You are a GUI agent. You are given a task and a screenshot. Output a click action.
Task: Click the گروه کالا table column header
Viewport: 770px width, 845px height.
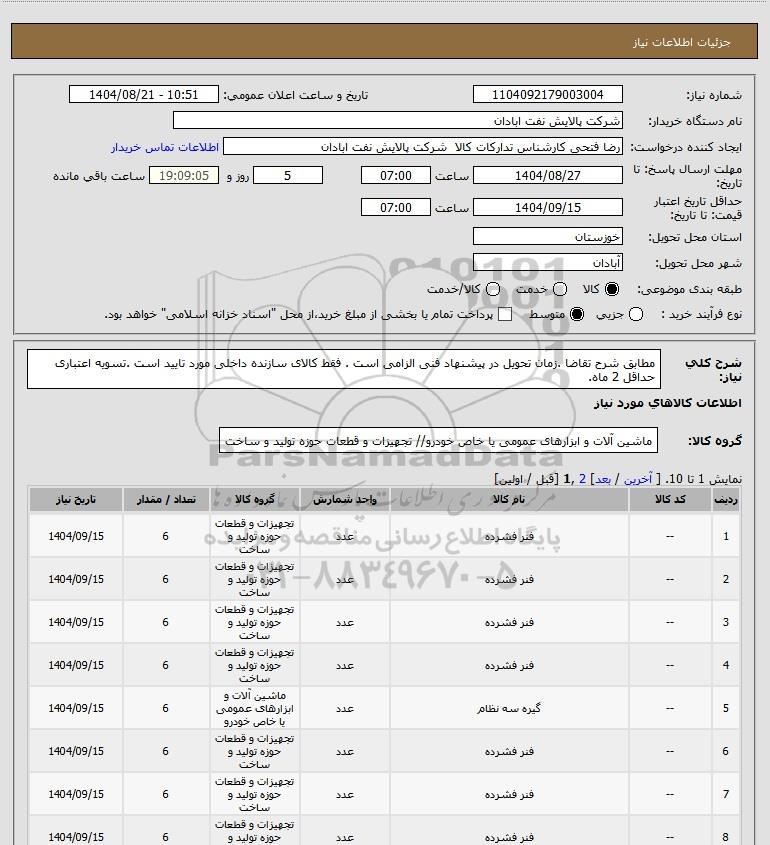click(x=254, y=500)
